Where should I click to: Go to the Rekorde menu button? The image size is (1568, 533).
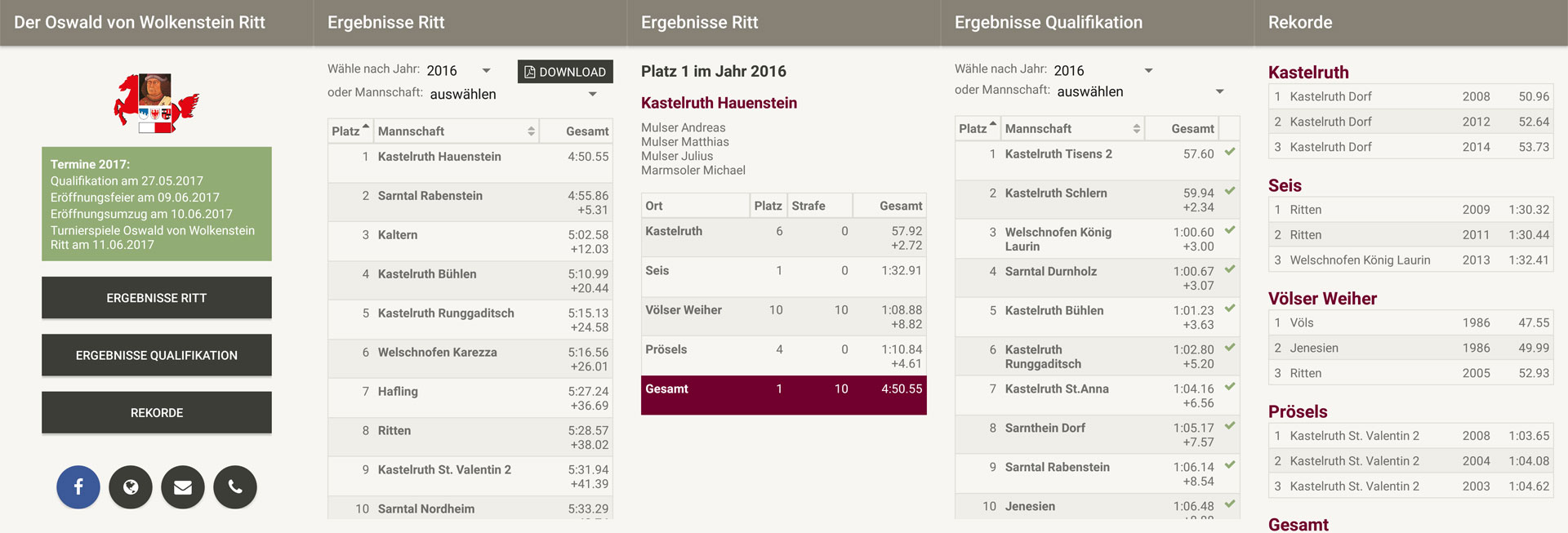(157, 413)
